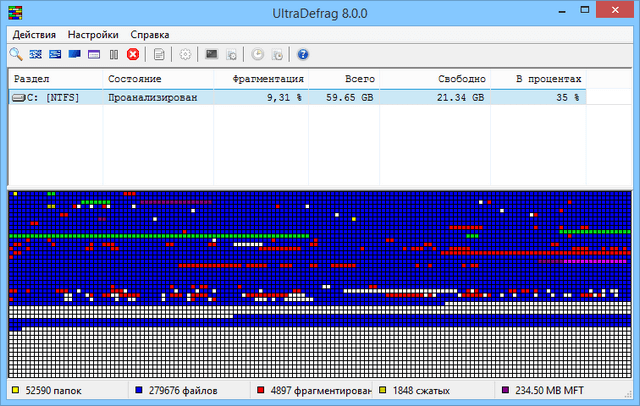
Task: Sort by the Свободно column header
Action: (x=435, y=79)
